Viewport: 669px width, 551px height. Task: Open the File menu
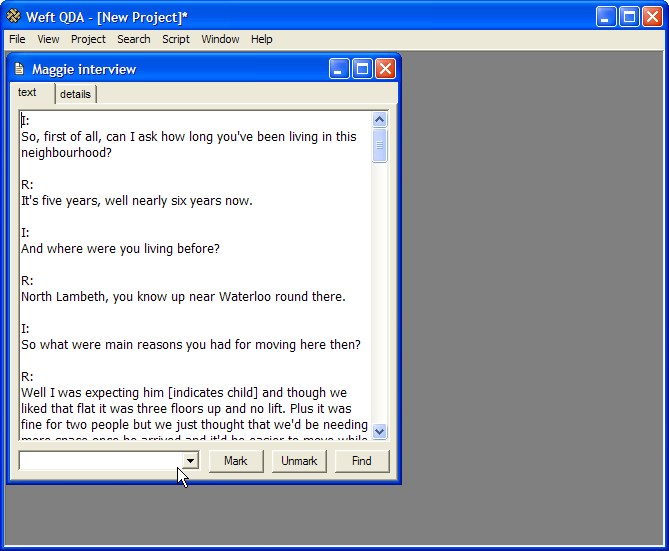click(17, 39)
